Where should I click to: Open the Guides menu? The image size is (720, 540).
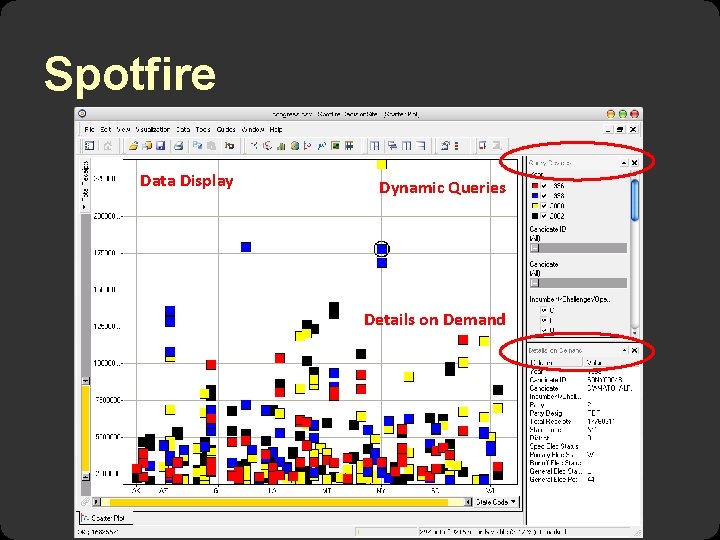226,129
